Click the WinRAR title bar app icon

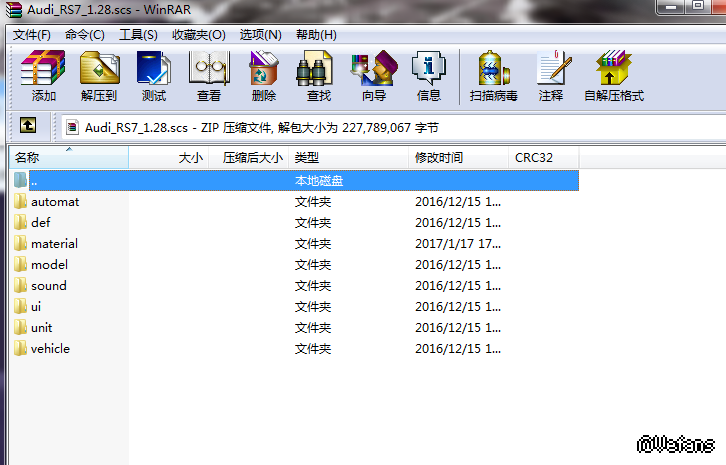coord(13,9)
